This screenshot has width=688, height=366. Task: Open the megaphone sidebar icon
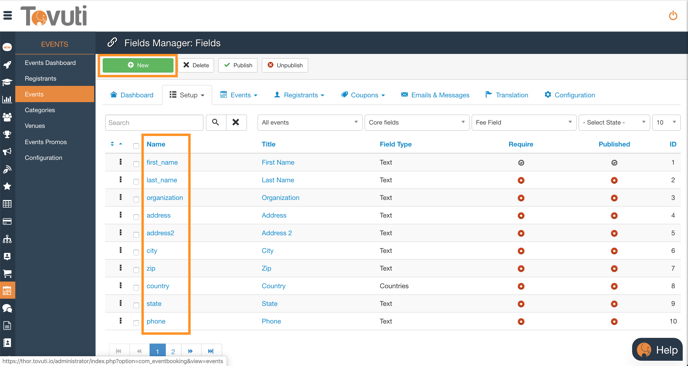7,152
